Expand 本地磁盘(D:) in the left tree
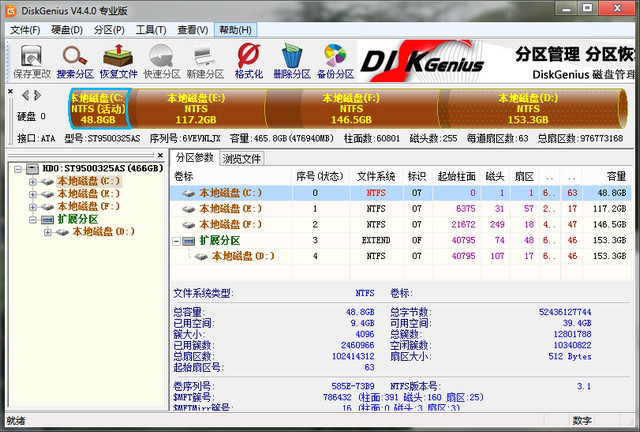Viewport: 640px width, 432px height. click(x=49, y=231)
